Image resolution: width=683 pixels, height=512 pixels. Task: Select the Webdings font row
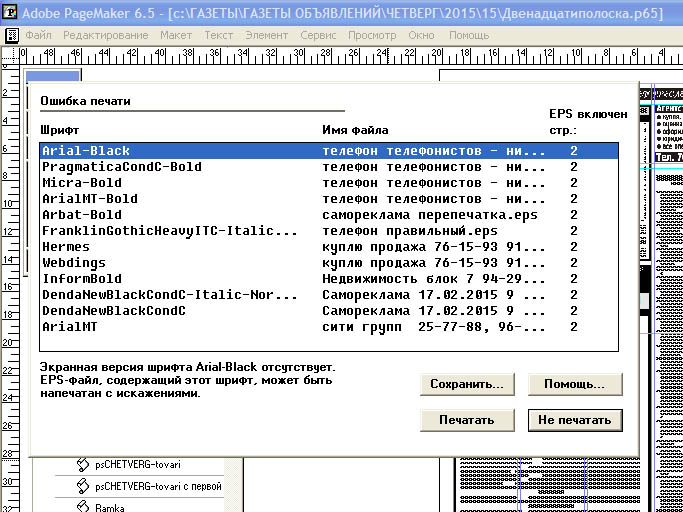(x=329, y=263)
